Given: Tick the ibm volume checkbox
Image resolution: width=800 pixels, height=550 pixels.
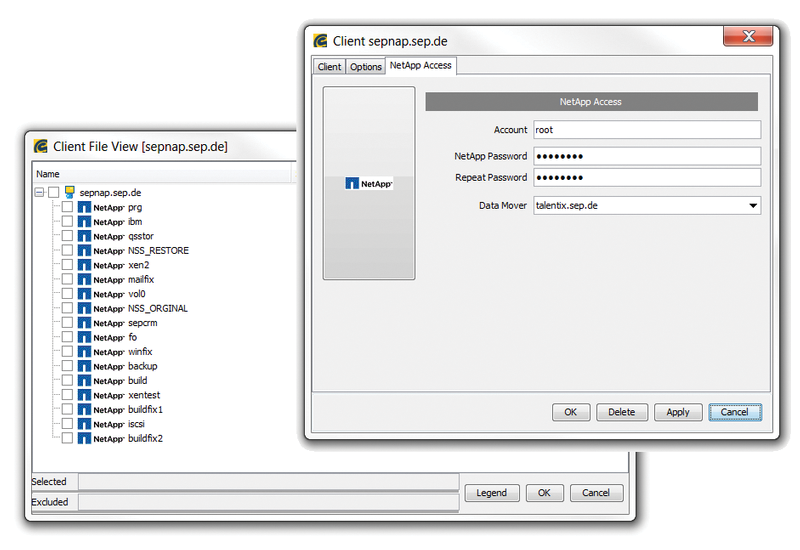Looking at the screenshot, I should pos(67,221).
